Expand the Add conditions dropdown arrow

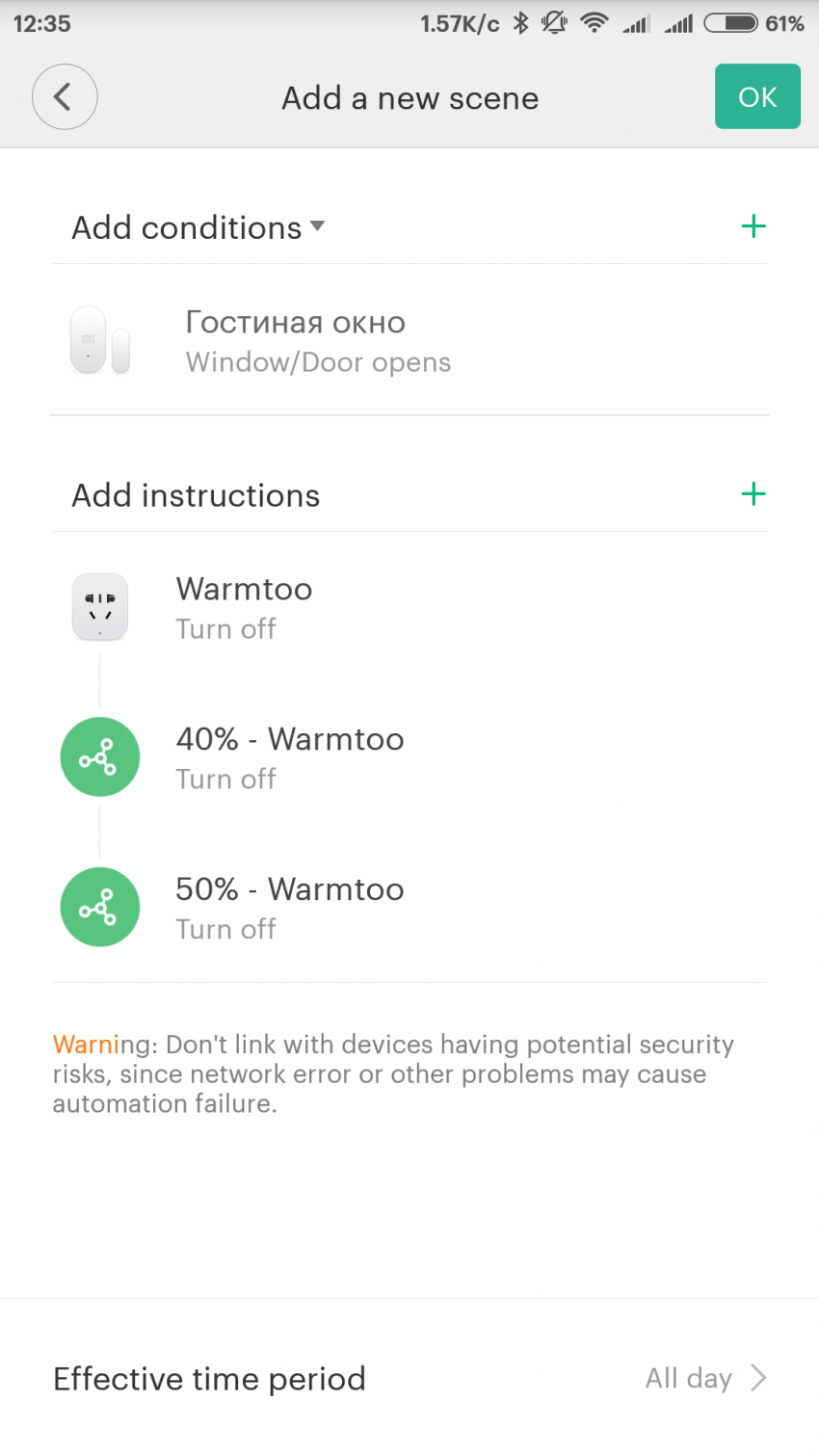click(318, 227)
